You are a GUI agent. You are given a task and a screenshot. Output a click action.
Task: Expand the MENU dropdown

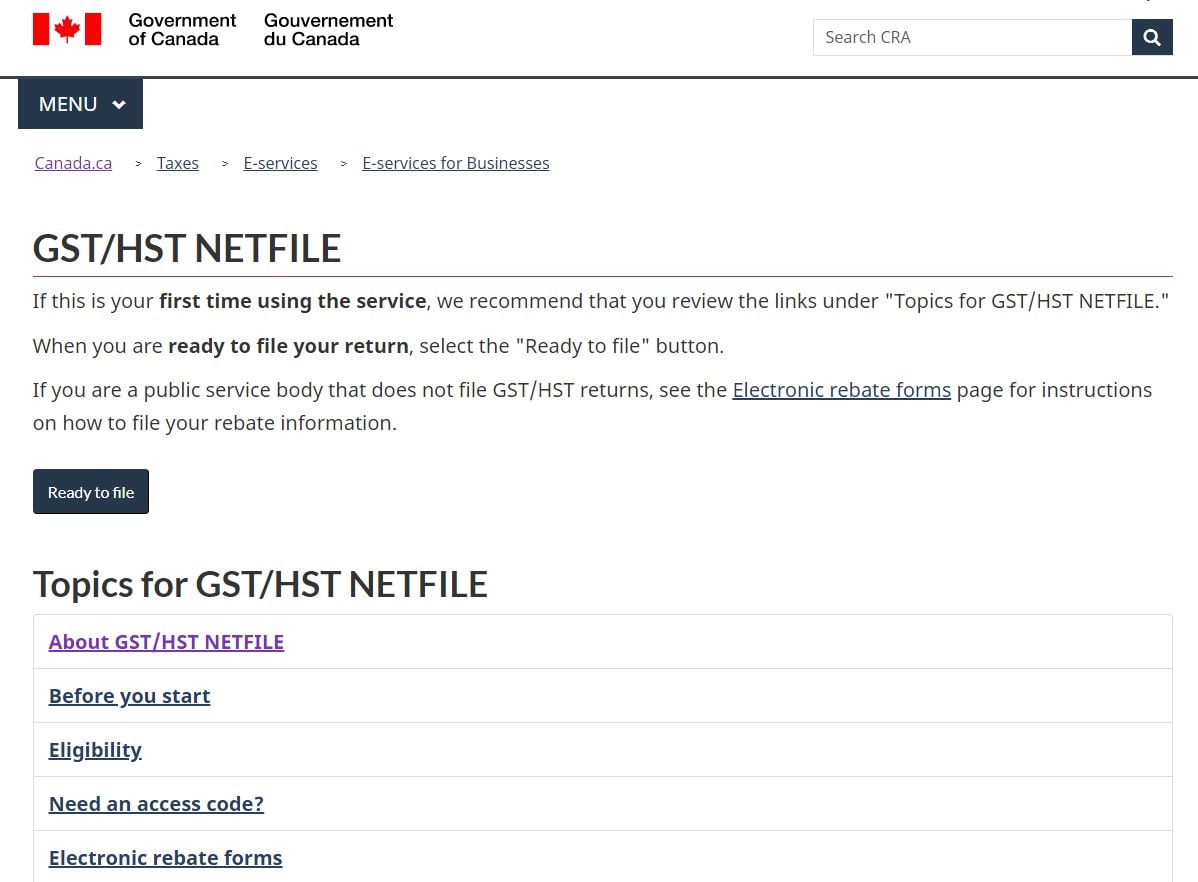click(80, 104)
